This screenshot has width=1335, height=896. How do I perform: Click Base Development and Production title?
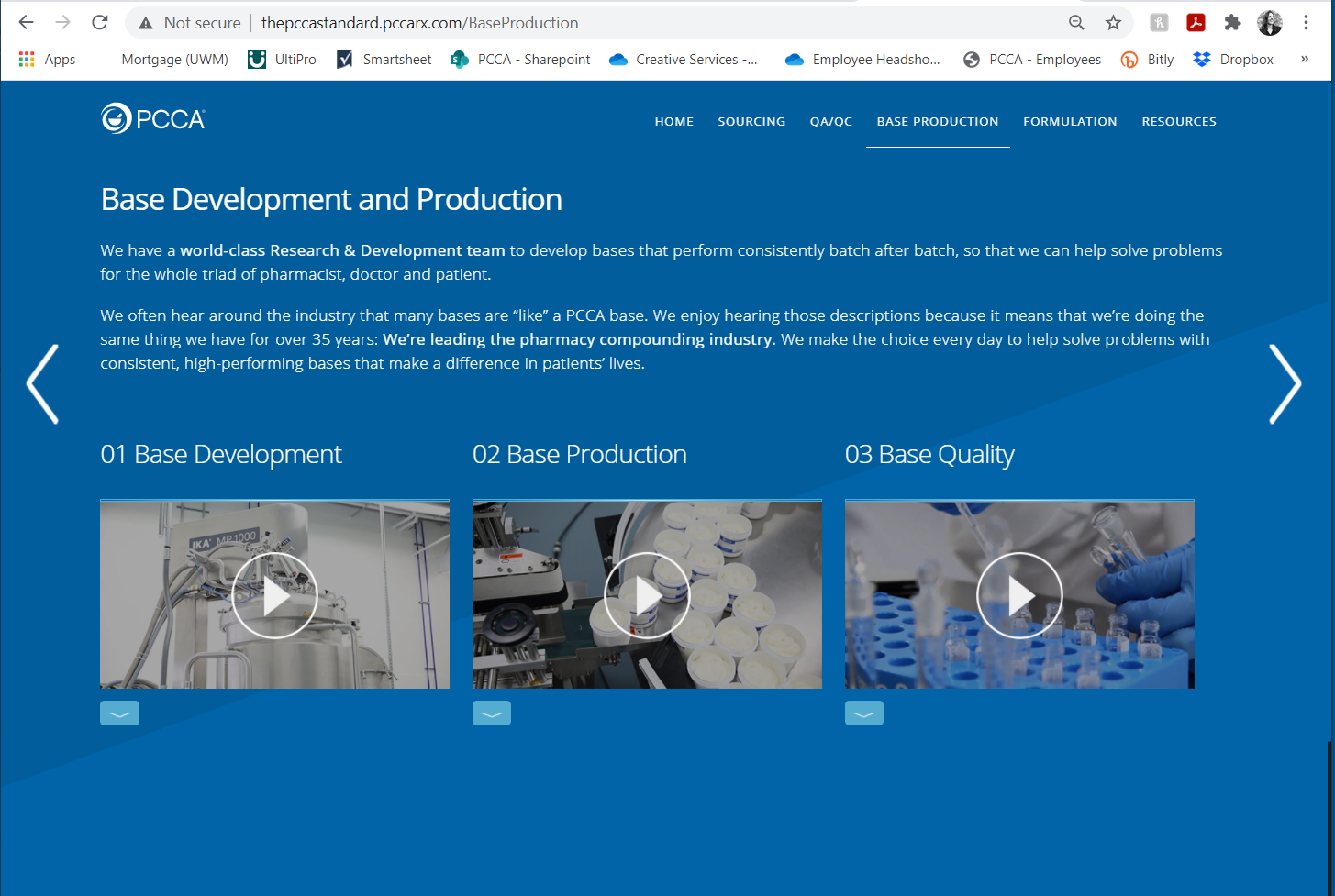click(x=331, y=200)
